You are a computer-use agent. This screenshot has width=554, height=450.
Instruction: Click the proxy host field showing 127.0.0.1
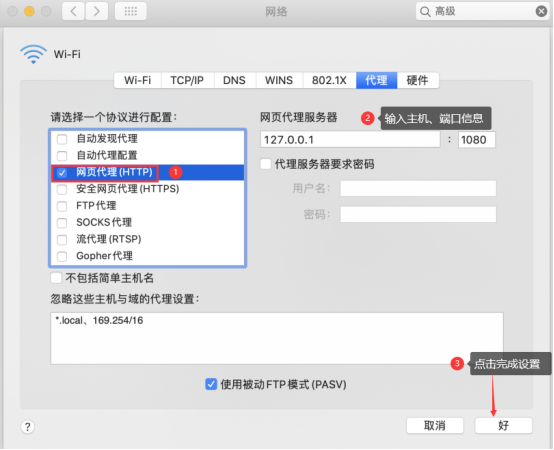pos(350,140)
